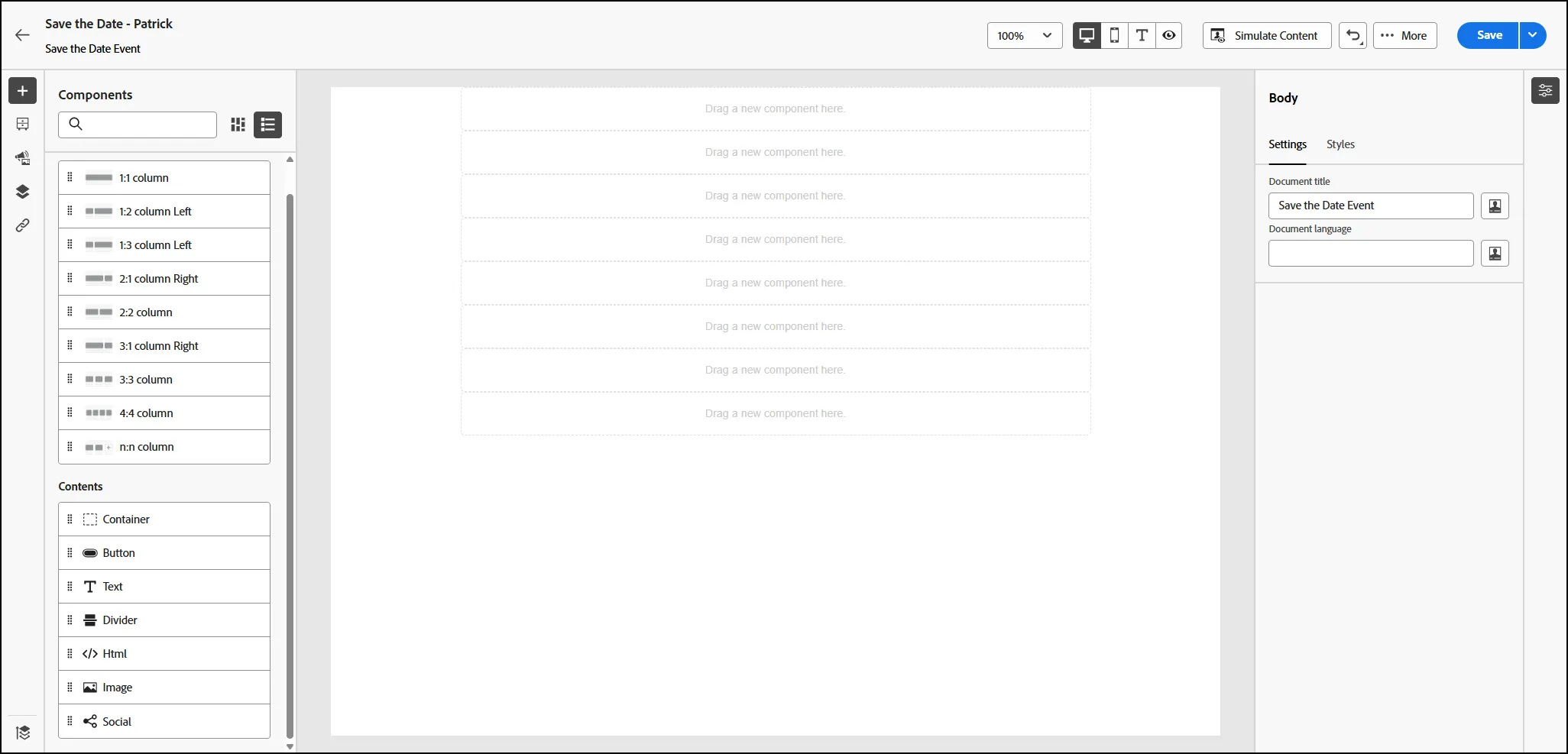Click the blue Save button
The image size is (1568, 754).
click(x=1488, y=35)
